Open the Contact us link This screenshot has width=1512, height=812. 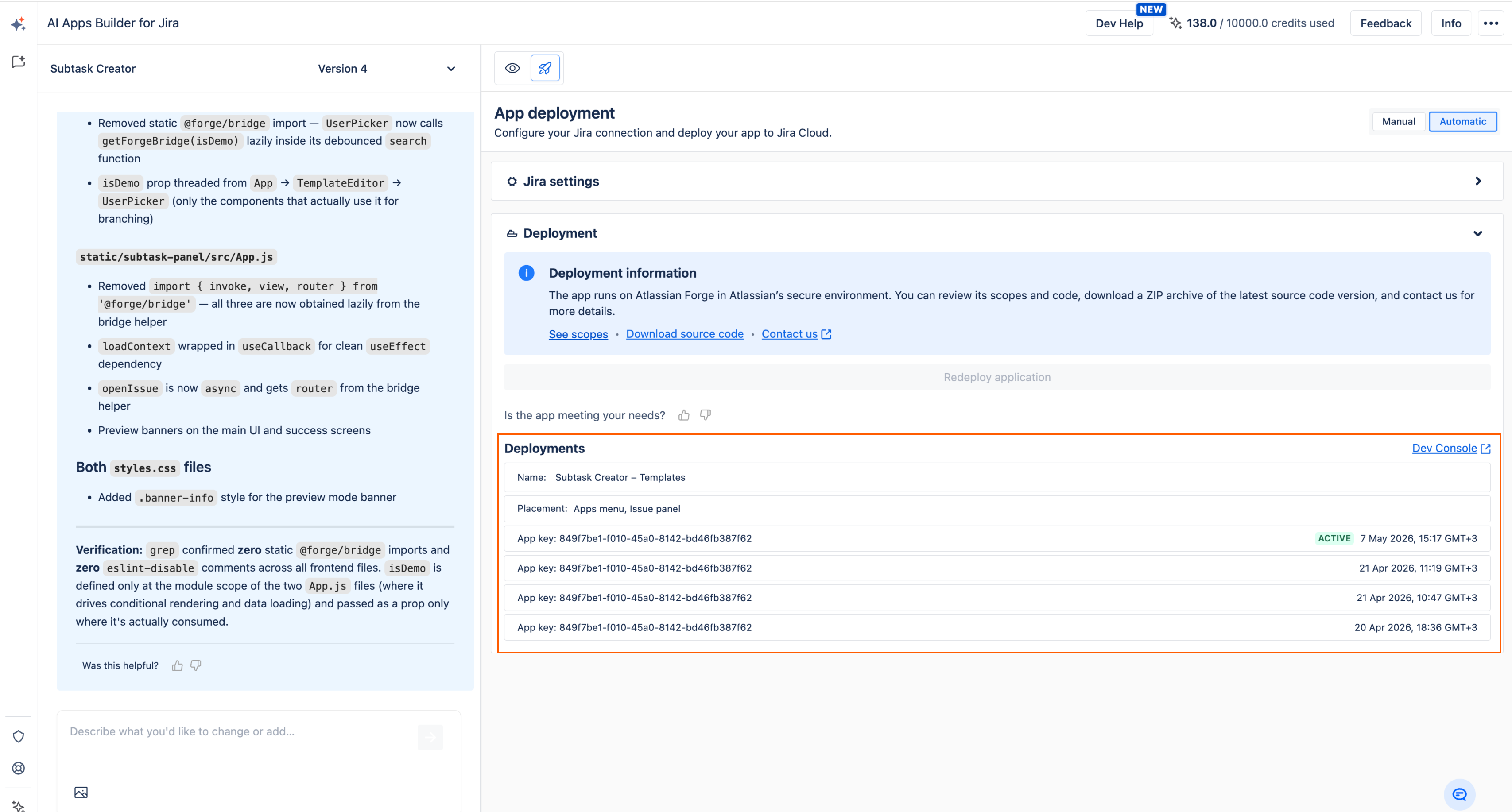point(796,334)
